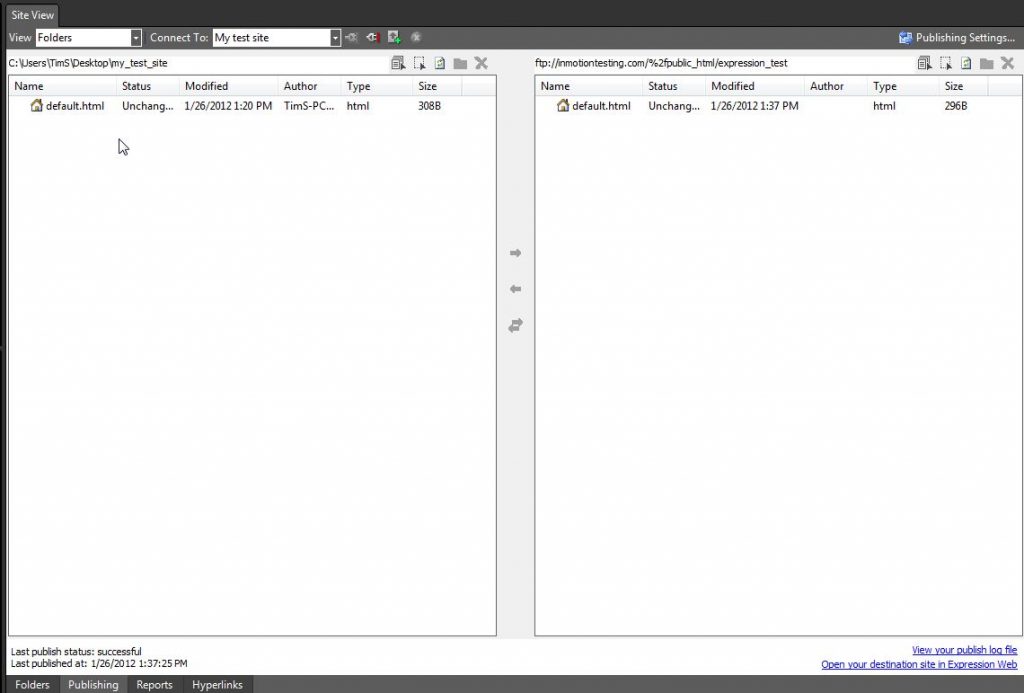The image size is (1024, 693).
Task: Delete the selected local file
Action: pyautogui.click(x=481, y=62)
